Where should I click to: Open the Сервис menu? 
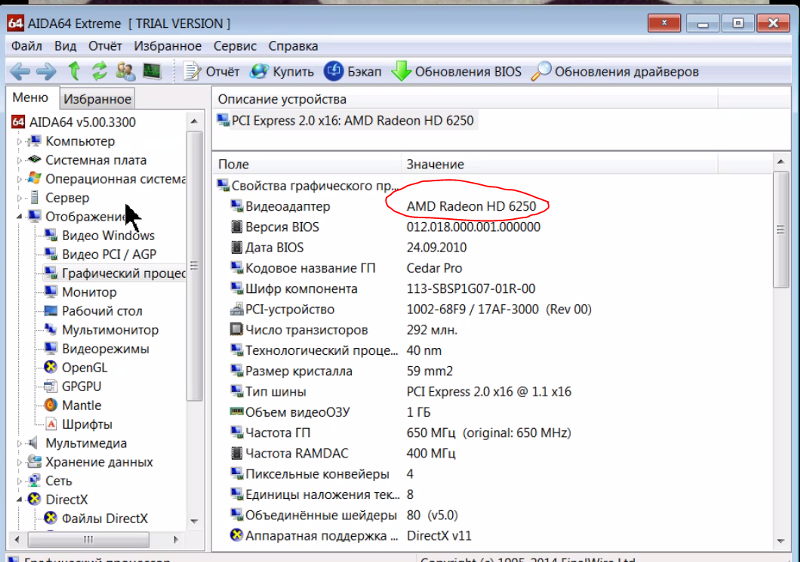click(x=235, y=46)
